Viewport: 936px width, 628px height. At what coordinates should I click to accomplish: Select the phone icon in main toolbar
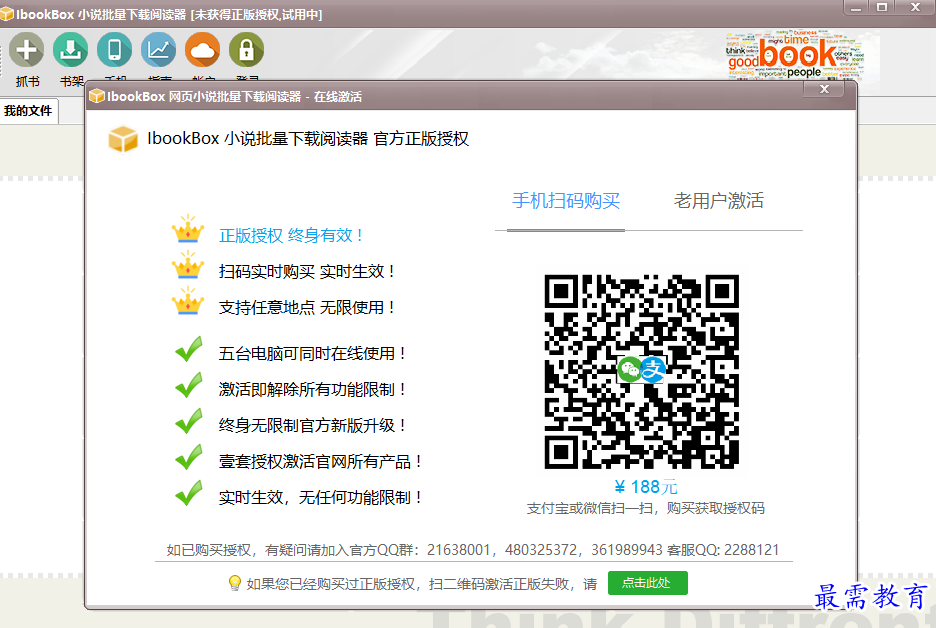[x=115, y=50]
